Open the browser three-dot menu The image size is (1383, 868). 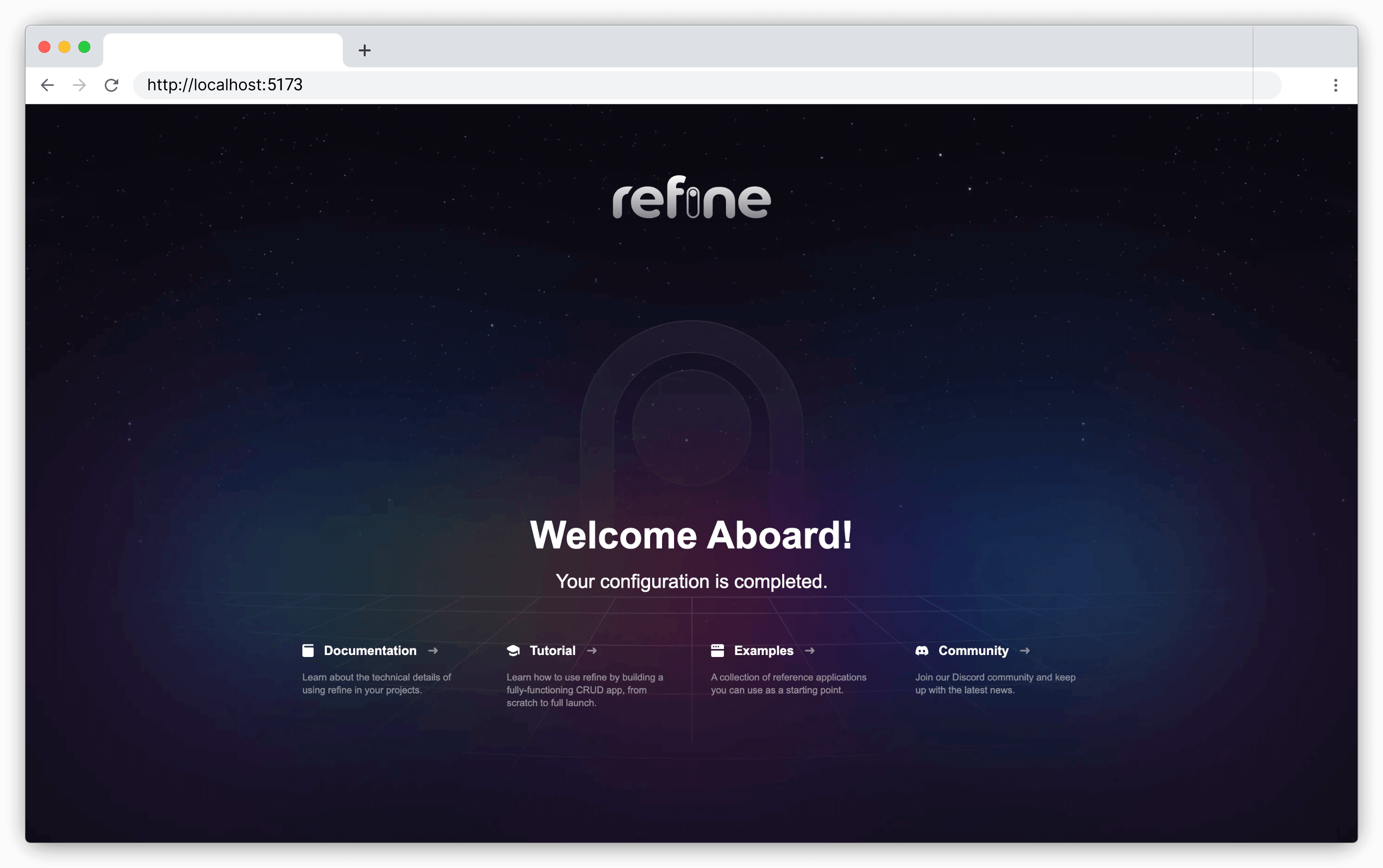(1335, 85)
